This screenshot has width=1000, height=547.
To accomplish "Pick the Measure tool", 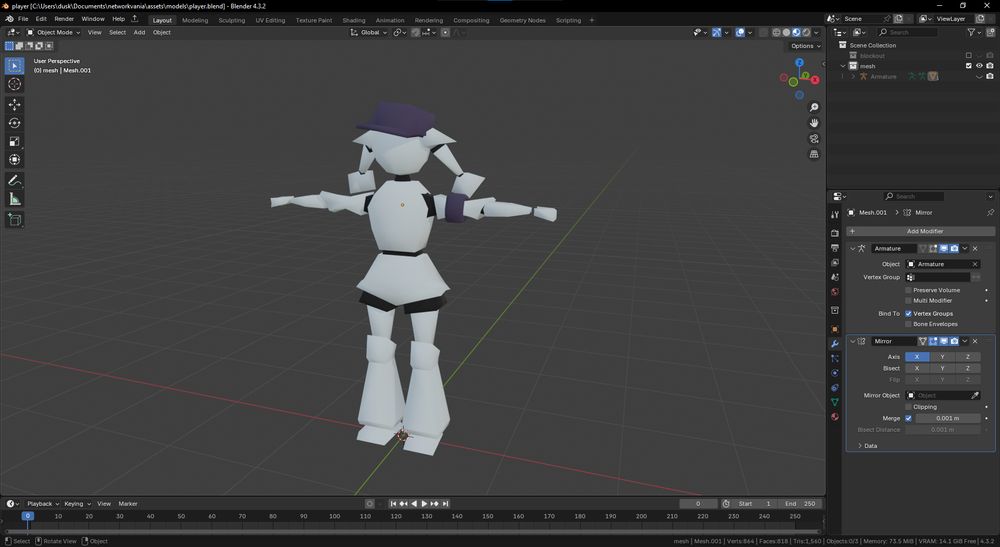I will [14, 199].
